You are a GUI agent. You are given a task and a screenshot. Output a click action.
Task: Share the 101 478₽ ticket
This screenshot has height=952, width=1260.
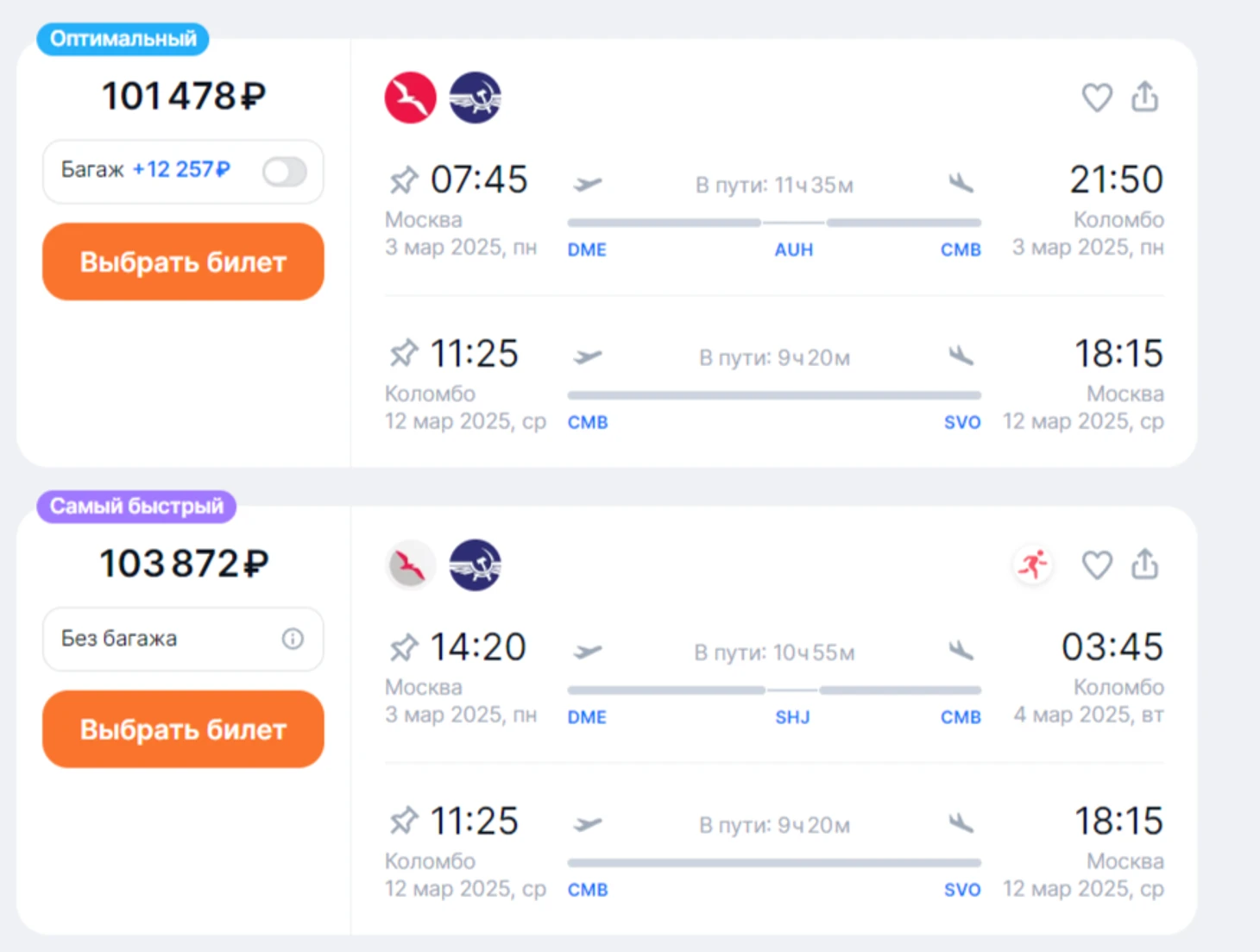pyautogui.click(x=1145, y=97)
